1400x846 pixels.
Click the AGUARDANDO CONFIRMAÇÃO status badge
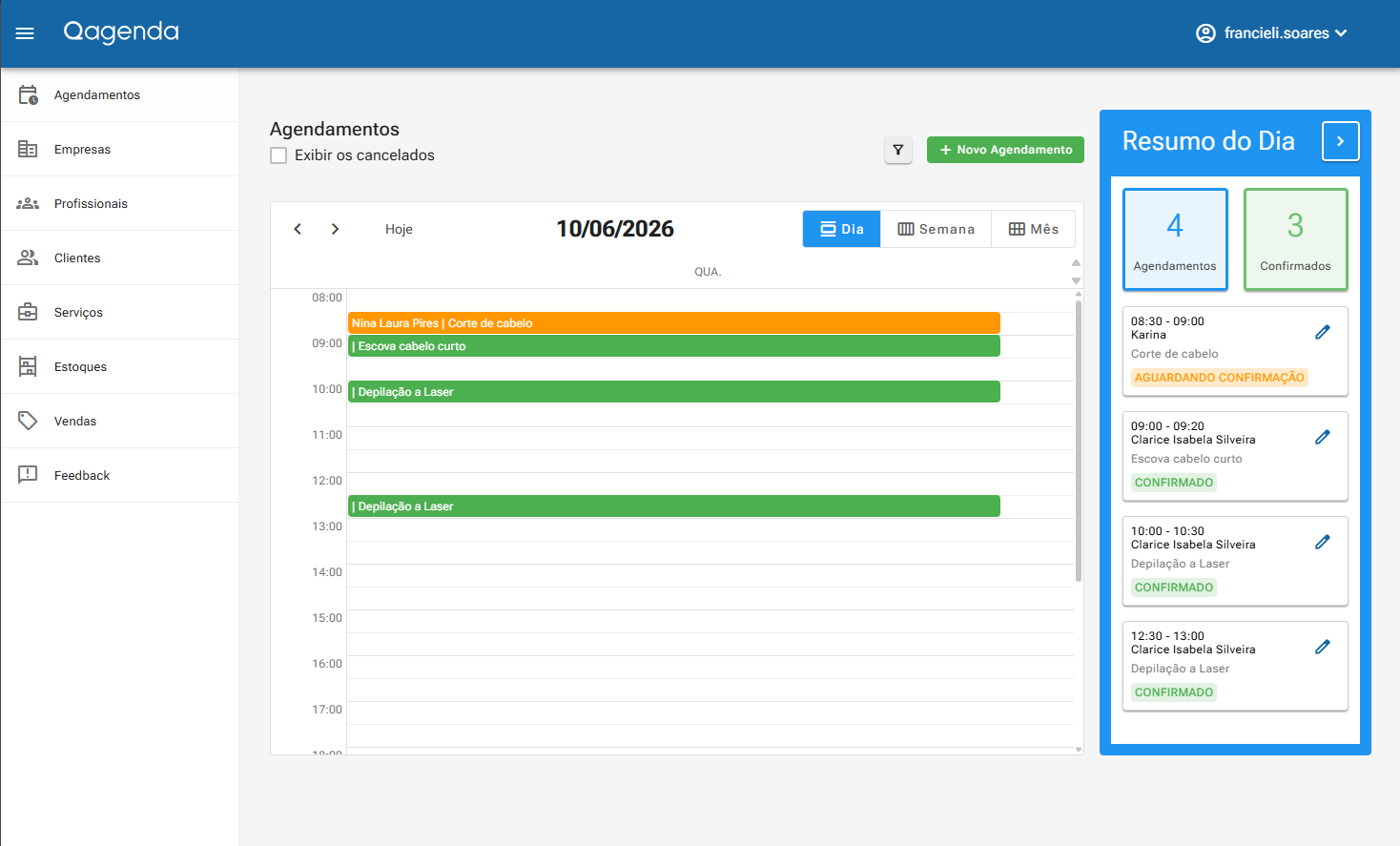click(1219, 378)
